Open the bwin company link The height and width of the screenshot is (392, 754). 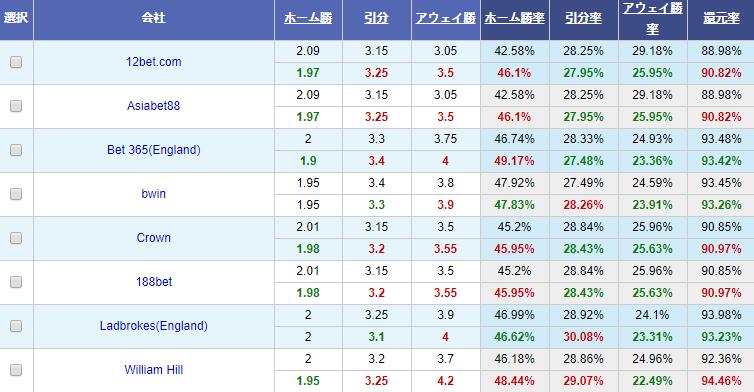pos(154,194)
